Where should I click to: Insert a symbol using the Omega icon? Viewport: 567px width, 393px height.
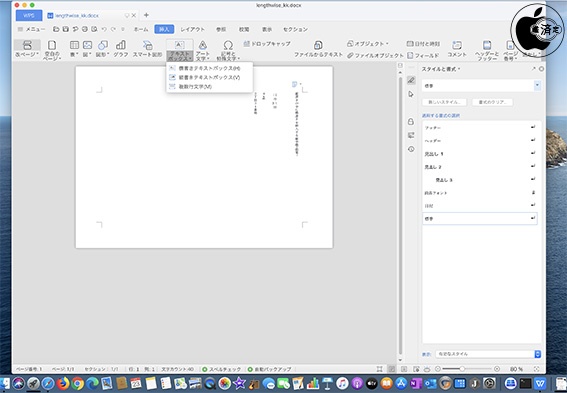228,50
